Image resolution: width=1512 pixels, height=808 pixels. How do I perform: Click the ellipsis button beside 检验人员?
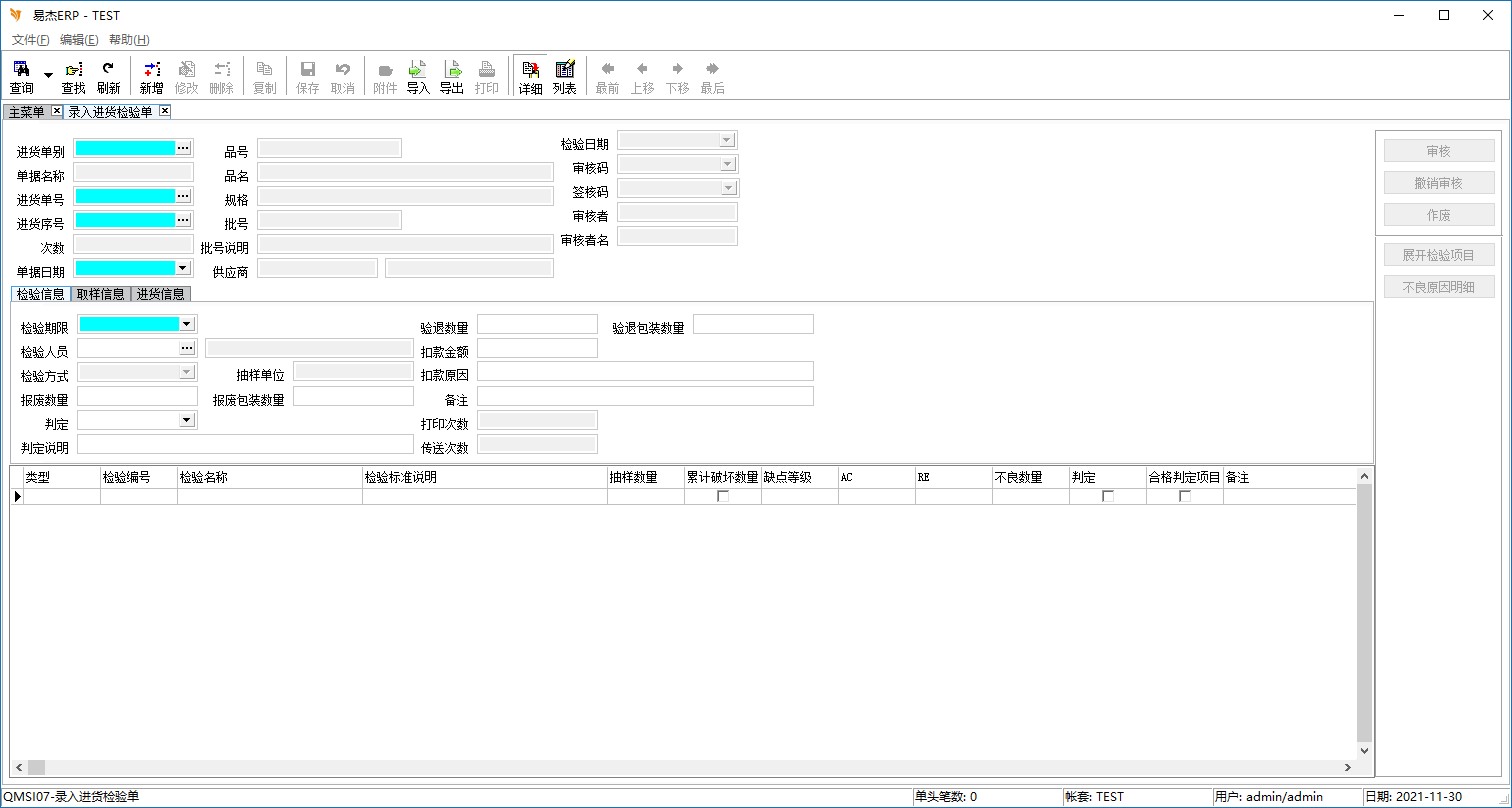point(187,348)
